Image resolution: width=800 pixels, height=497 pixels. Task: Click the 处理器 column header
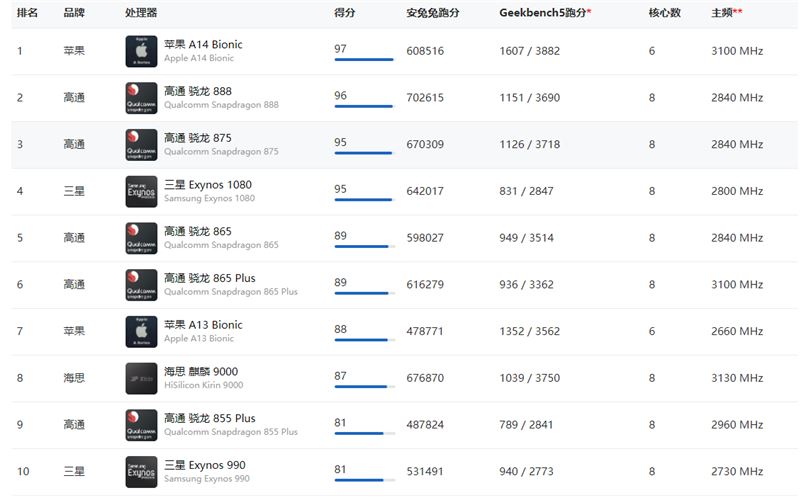coord(141,13)
